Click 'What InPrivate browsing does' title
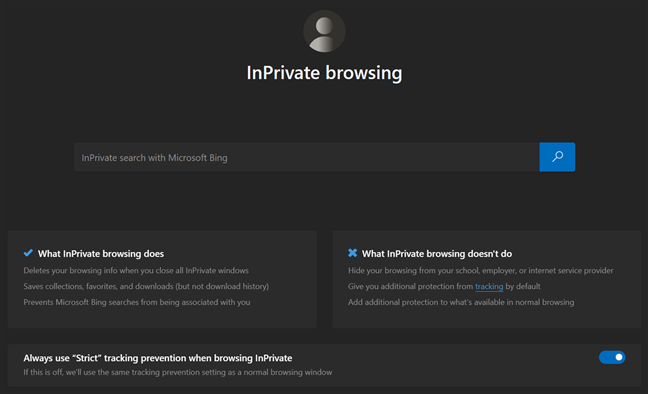This screenshot has width=648, height=394. 101,253
